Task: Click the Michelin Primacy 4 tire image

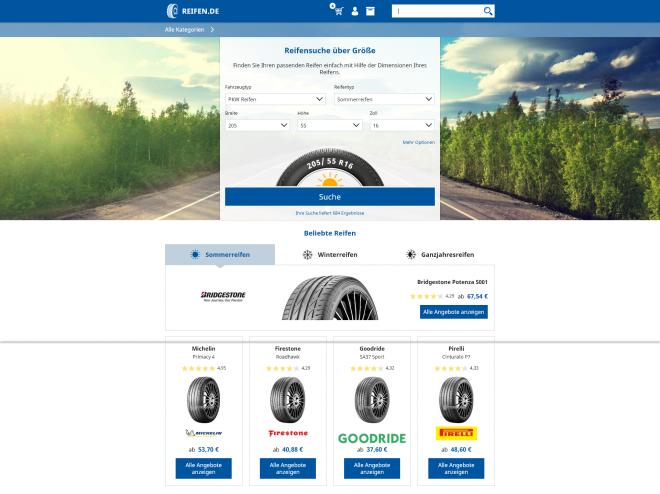Action: 203,400
